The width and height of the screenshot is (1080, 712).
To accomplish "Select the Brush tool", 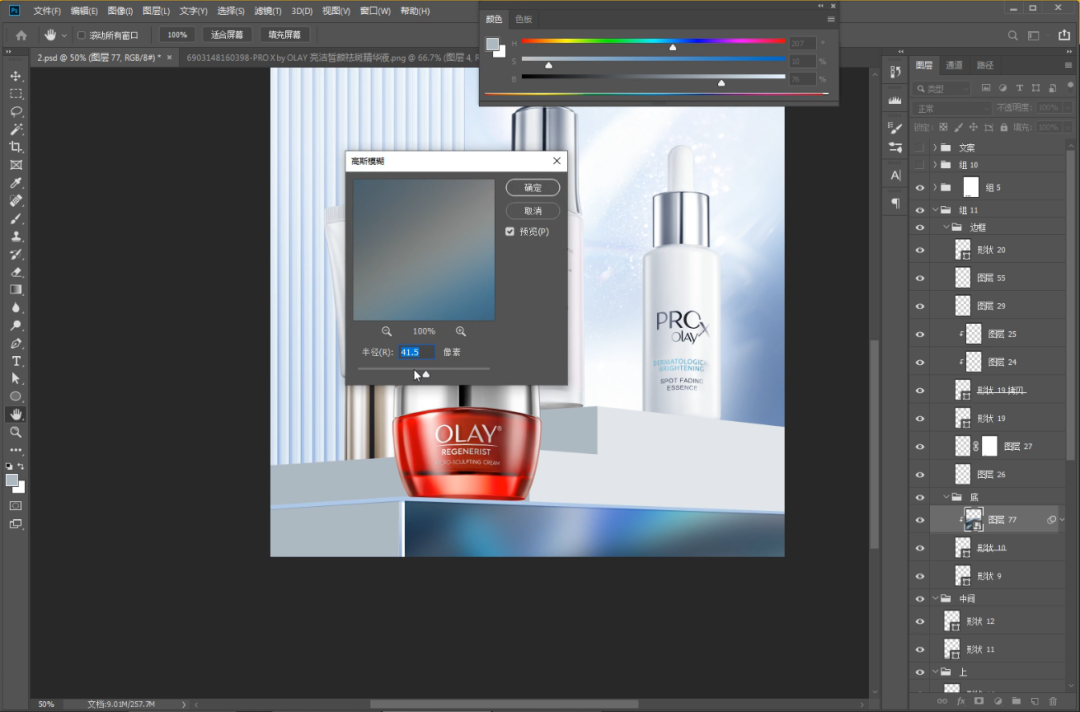I will pos(16,219).
